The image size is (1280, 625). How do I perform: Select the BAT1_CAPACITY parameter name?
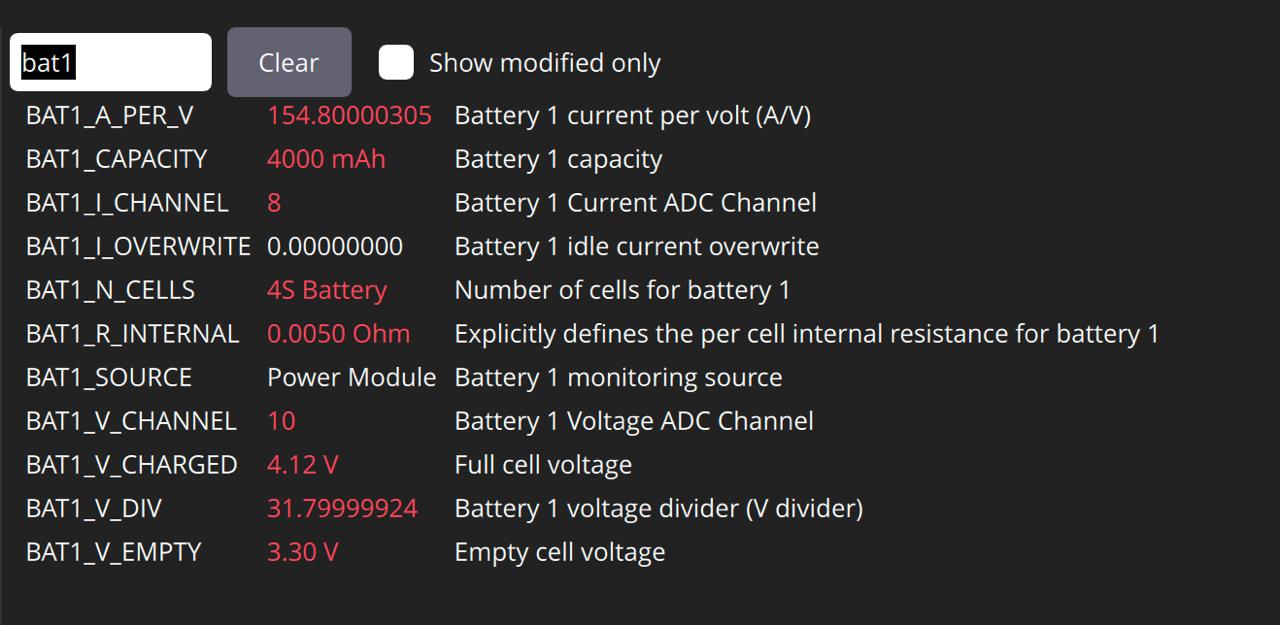(116, 160)
